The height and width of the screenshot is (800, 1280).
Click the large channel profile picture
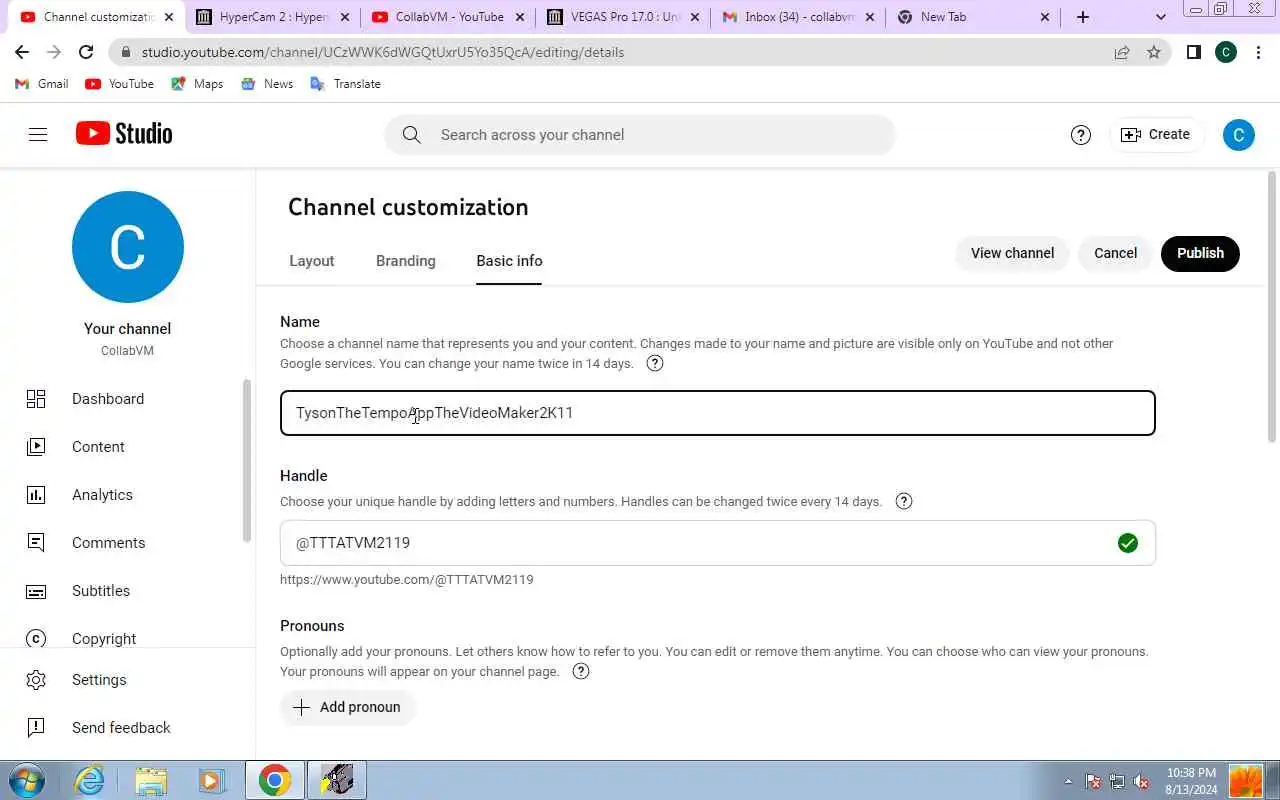tap(128, 247)
